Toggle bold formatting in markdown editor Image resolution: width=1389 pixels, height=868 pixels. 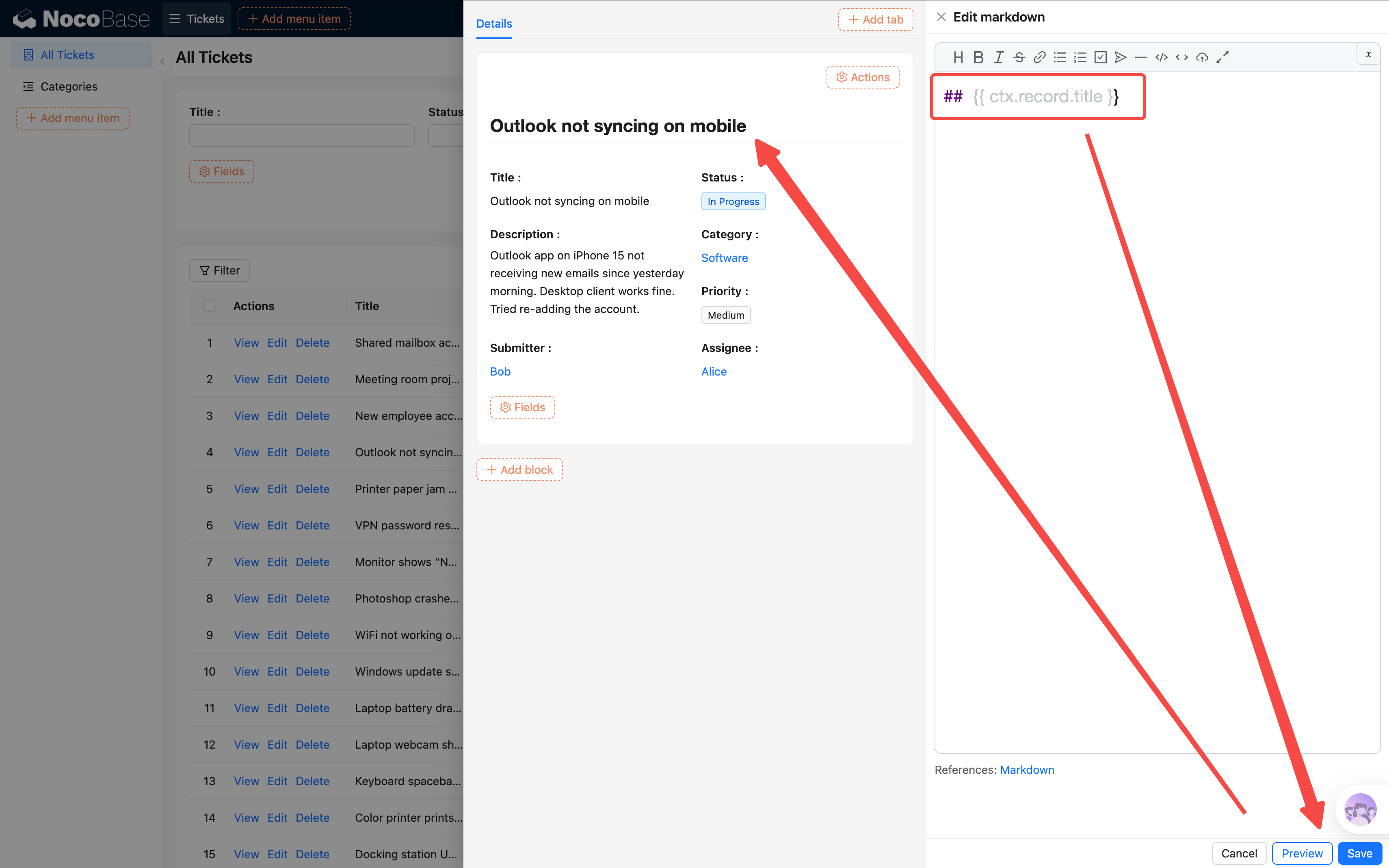[x=978, y=57]
